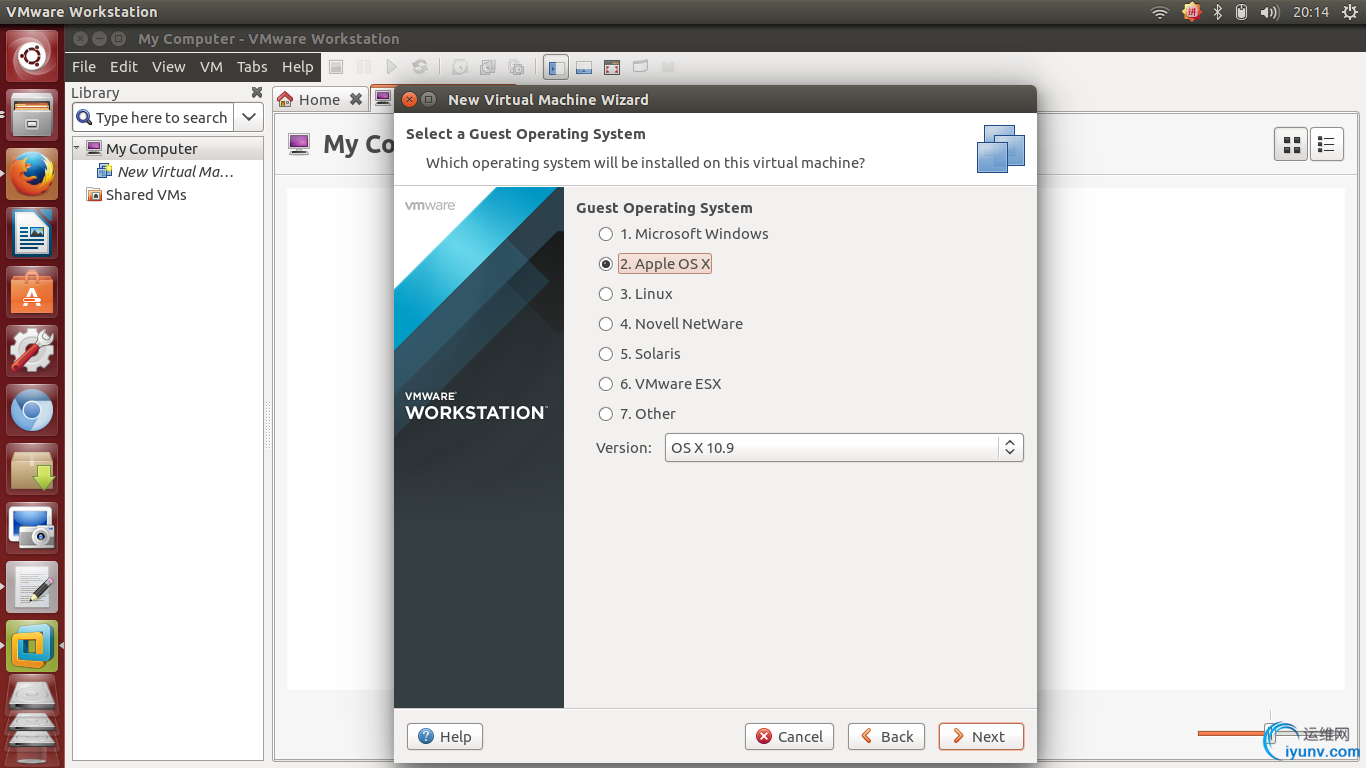
Task: Open the sound volume indicator
Action: point(1270,12)
